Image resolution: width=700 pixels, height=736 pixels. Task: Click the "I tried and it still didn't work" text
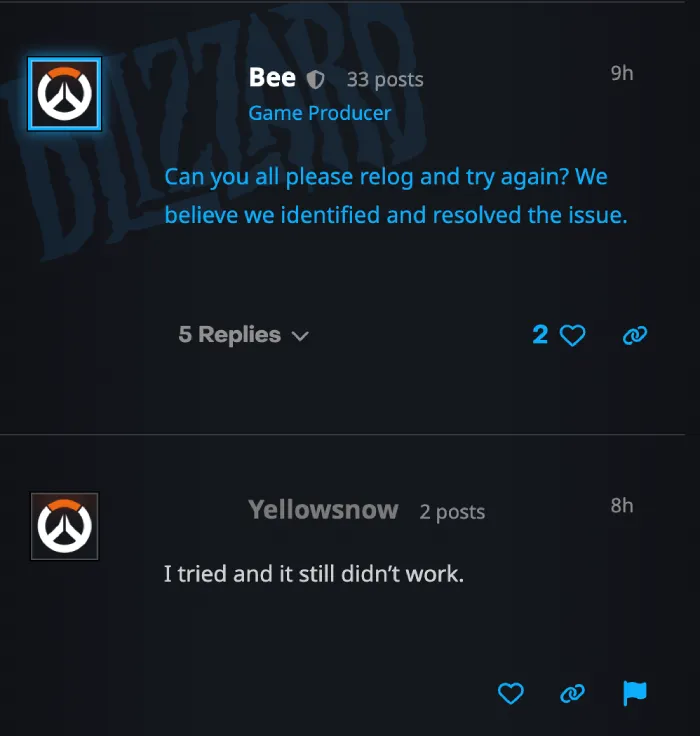pyautogui.click(x=314, y=574)
